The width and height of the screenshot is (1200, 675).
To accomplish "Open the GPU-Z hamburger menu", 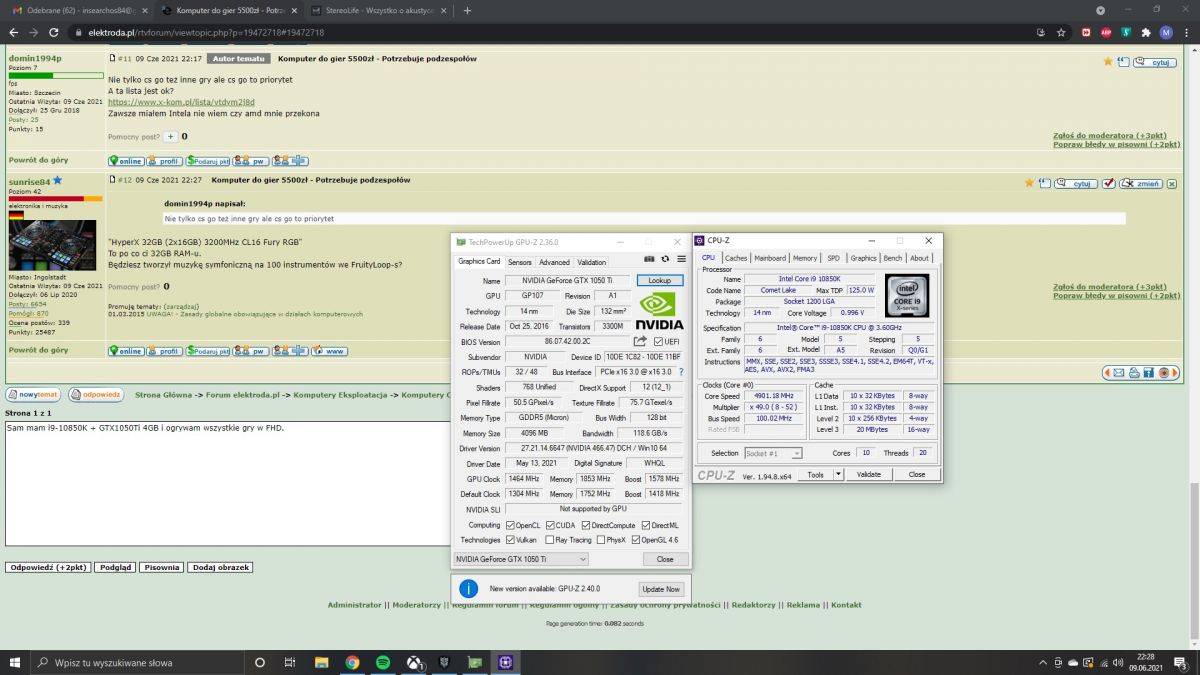I will (680, 259).
